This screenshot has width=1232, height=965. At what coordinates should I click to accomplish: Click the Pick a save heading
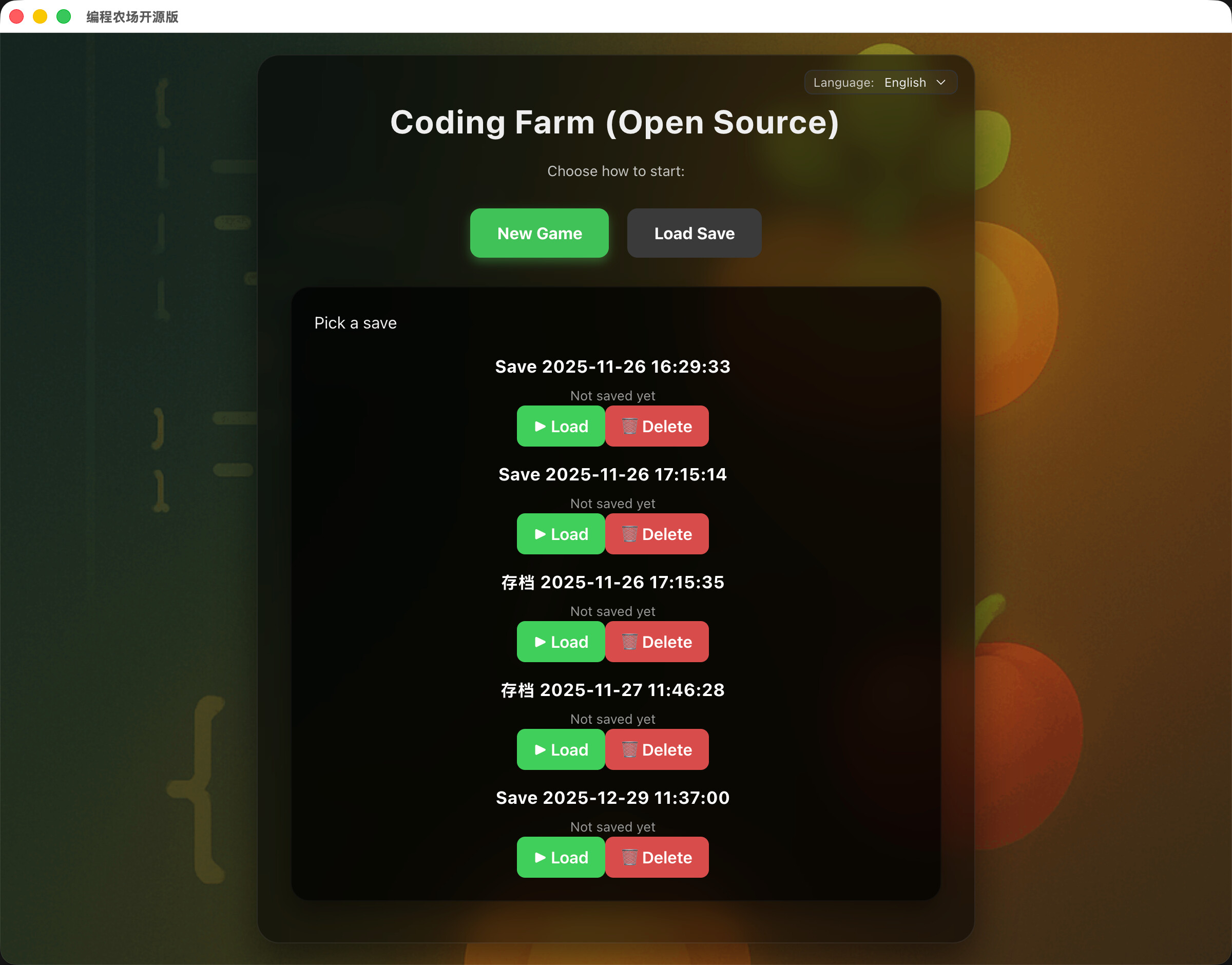(355, 323)
